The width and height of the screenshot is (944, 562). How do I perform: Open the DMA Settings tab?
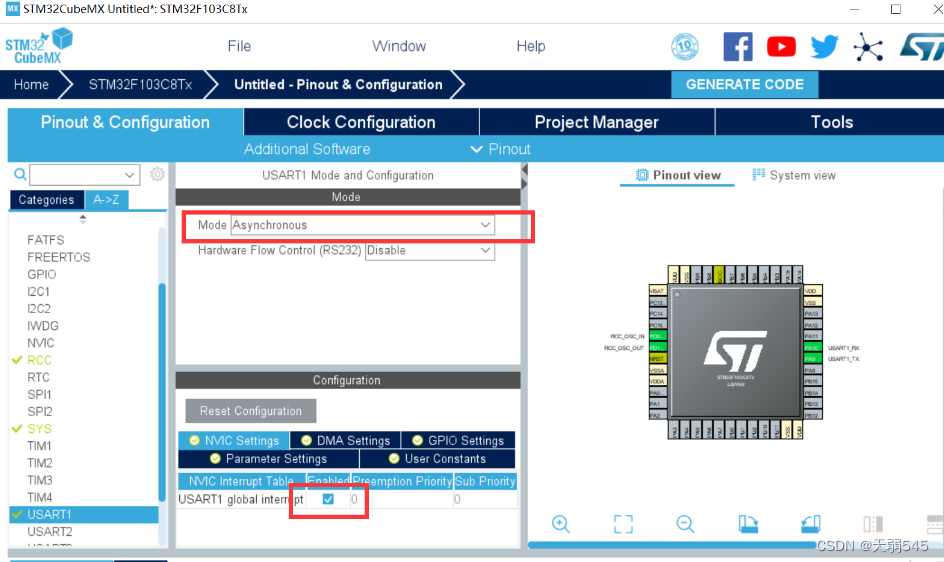[346, 440]
